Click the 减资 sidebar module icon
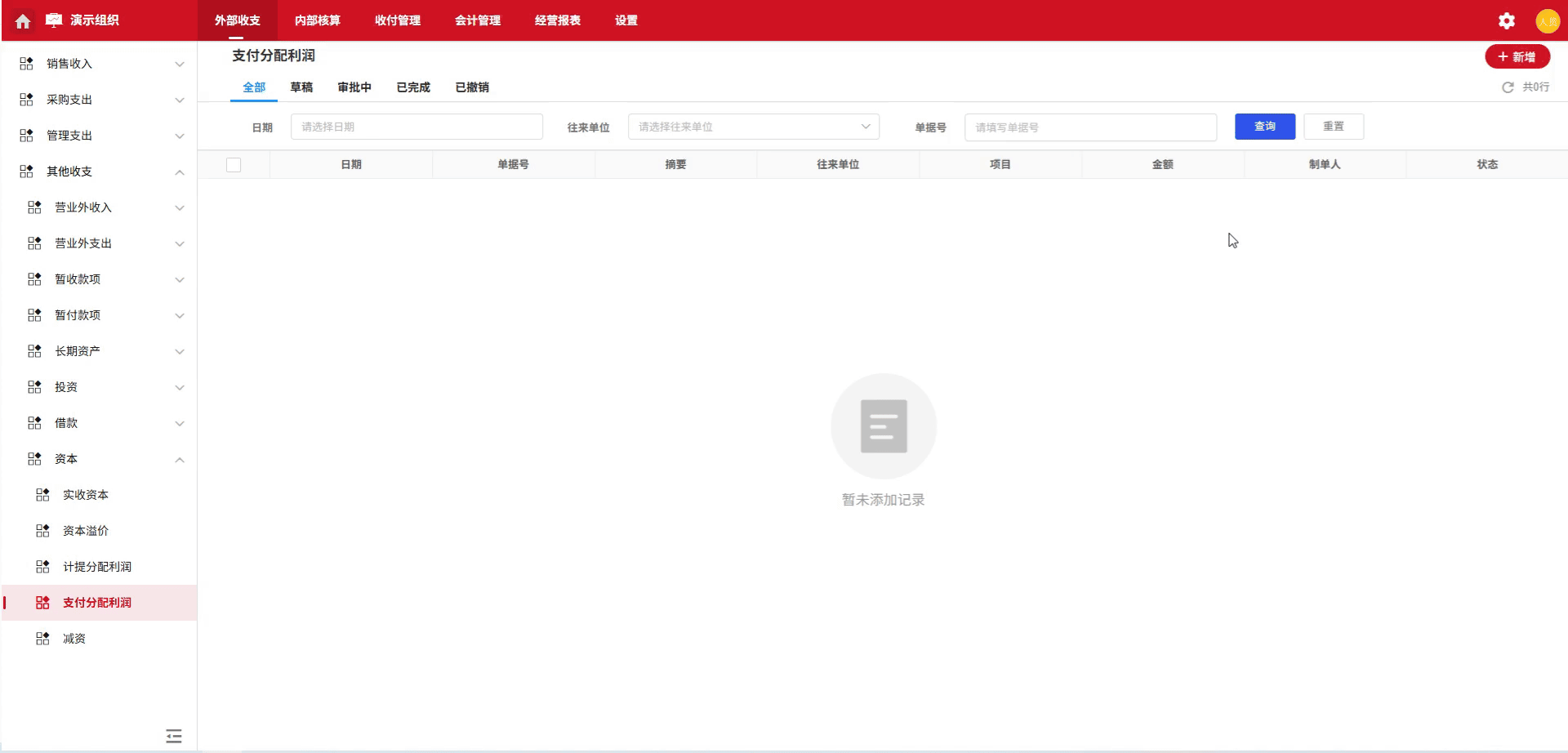This screenshot has width=1568, height=753. (42, 638)
